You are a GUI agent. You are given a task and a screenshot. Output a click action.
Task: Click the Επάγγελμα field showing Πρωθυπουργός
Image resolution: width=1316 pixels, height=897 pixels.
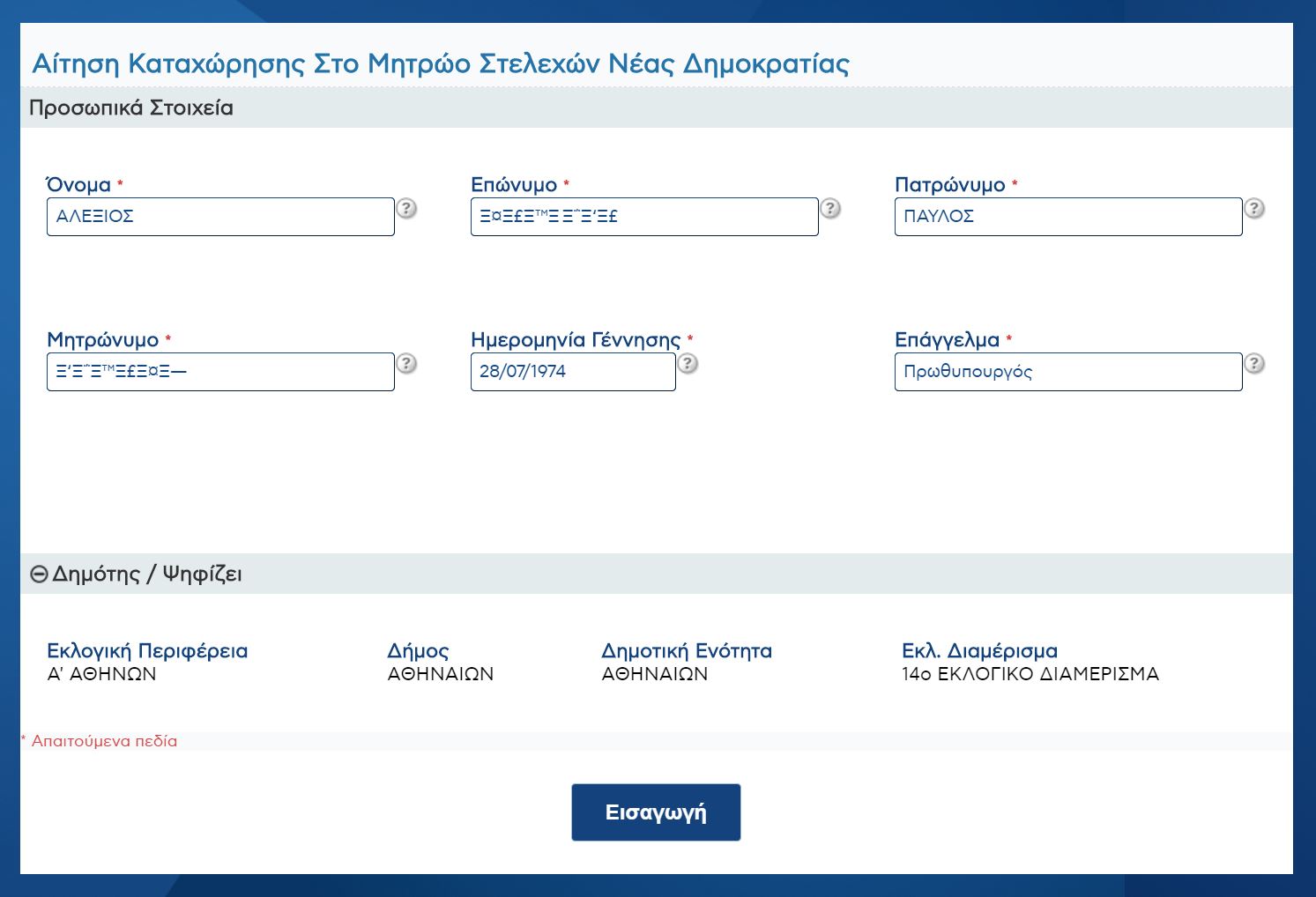pos(1068,372)
